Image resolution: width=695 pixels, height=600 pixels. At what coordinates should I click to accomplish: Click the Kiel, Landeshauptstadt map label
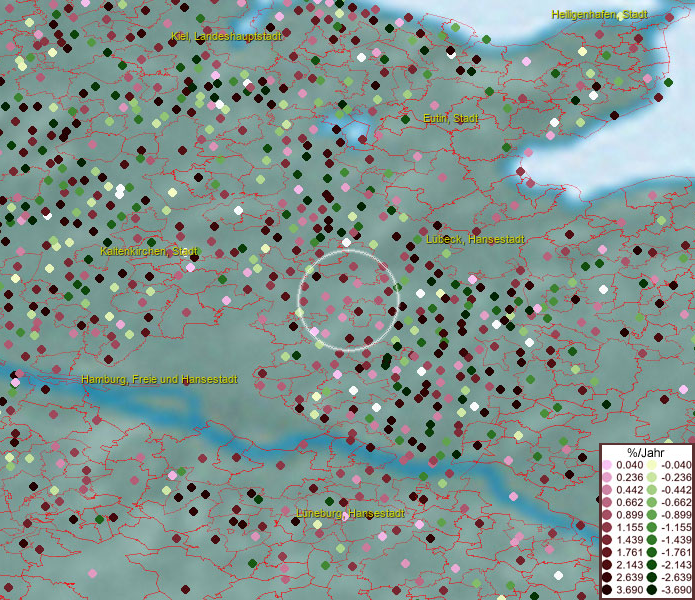(226, 36)
